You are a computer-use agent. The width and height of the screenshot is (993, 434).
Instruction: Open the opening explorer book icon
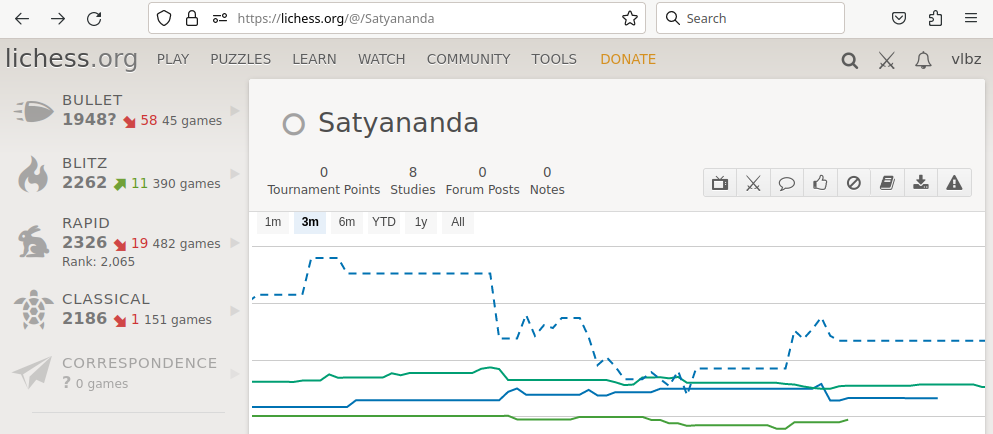pyautogui.click(x=887, y=183)
